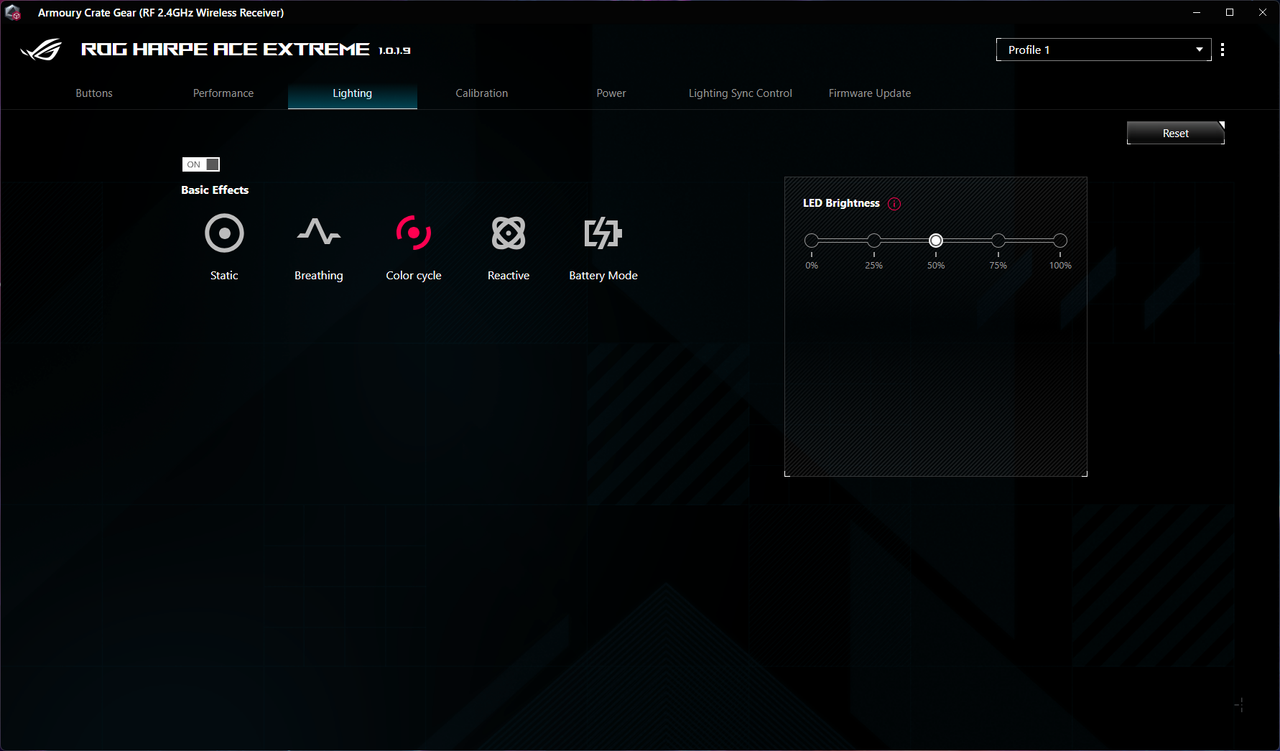Image resolution: width=1280 pixels, height=751 pixels.
Task: Open the Firmware Update tab
Action: 870,93
